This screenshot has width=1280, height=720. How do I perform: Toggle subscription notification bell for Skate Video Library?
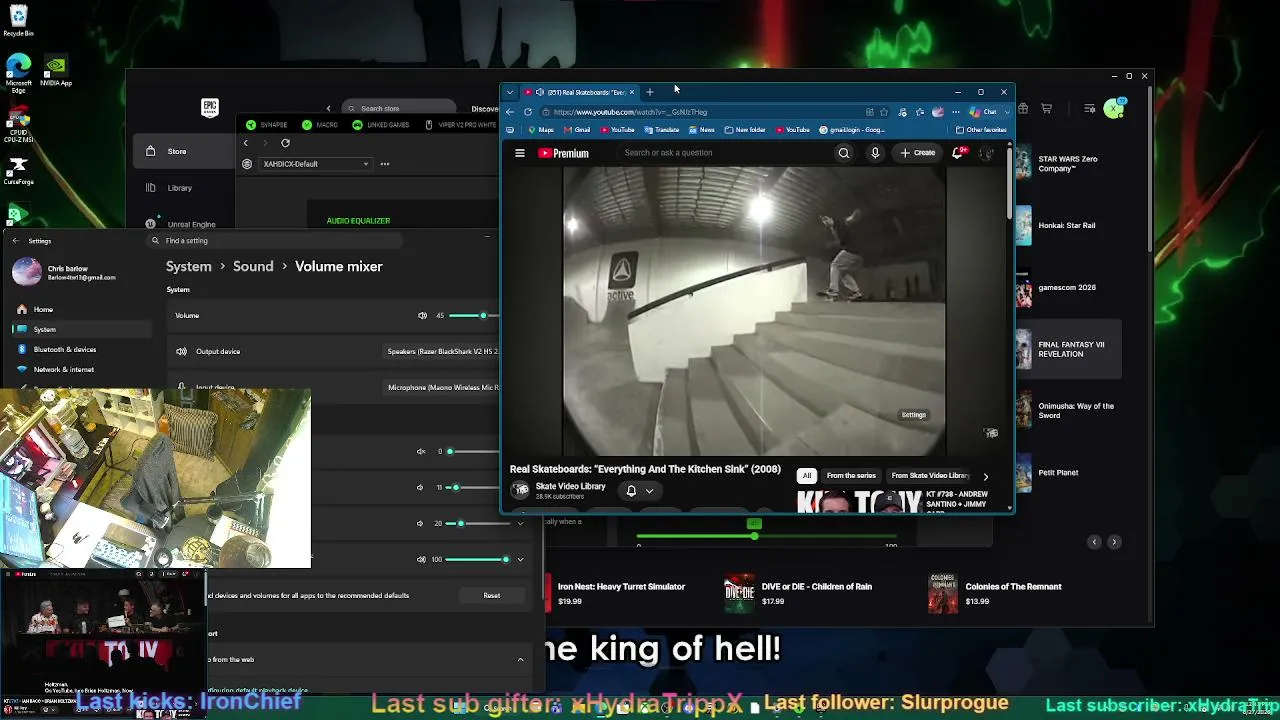pyautogui.click(x=631, y=491)
